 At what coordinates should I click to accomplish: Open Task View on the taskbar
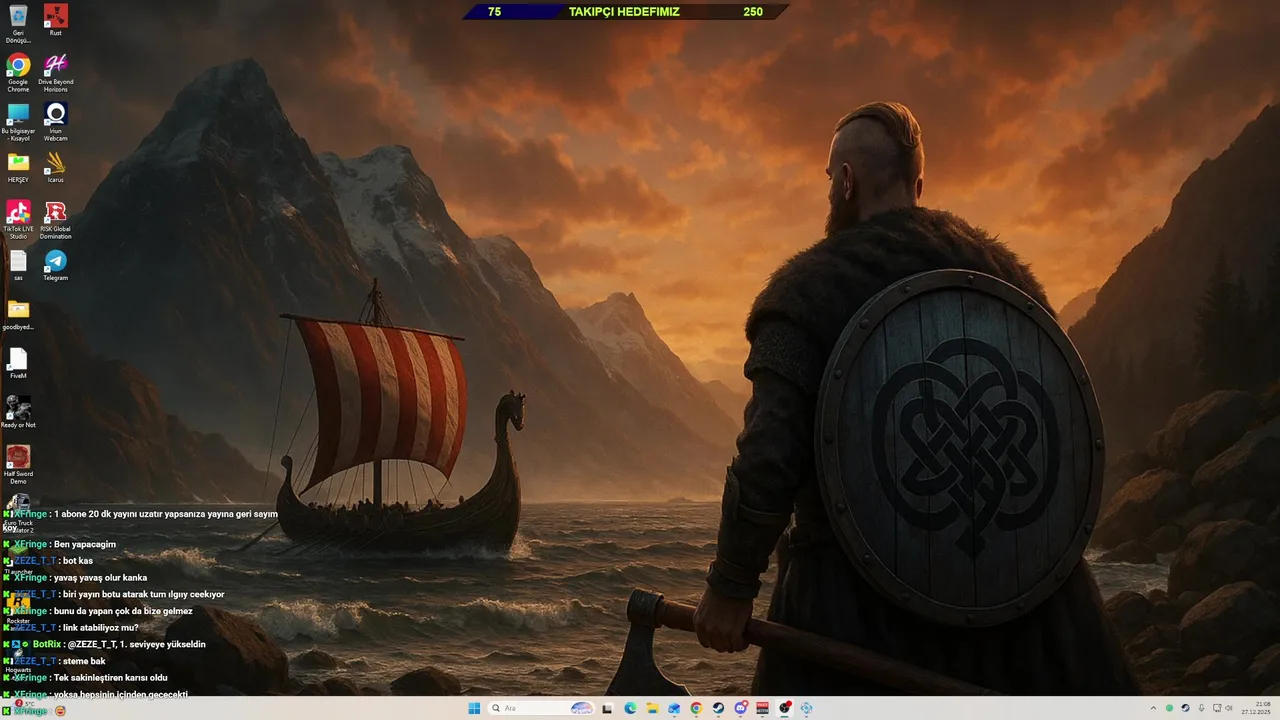click(x=607, y=708)
